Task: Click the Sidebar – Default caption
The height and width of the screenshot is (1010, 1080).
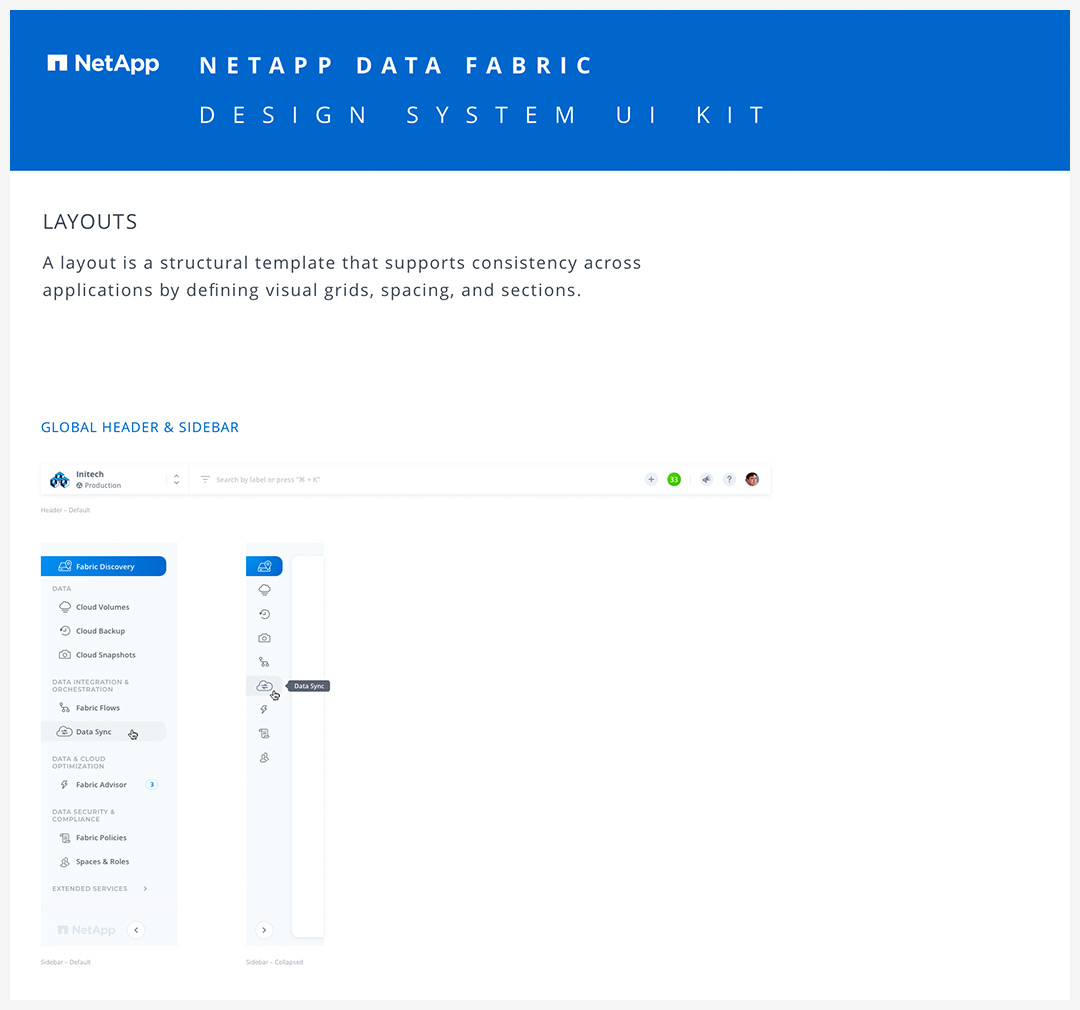Action: (65, 962)
